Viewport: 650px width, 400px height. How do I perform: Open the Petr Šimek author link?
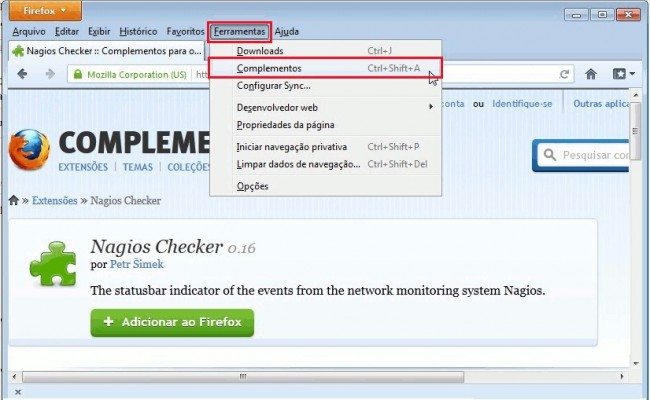pyautogui.click(x=136, y=264)
